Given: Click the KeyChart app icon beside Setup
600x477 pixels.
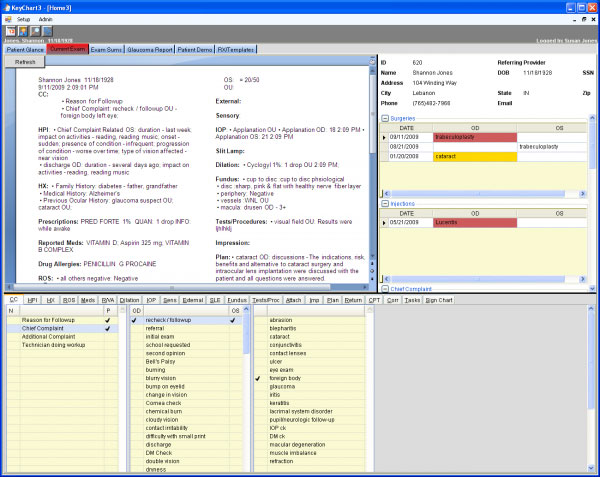Looking at the screenshot, I should pyautogui.click(x=8, y=19).
